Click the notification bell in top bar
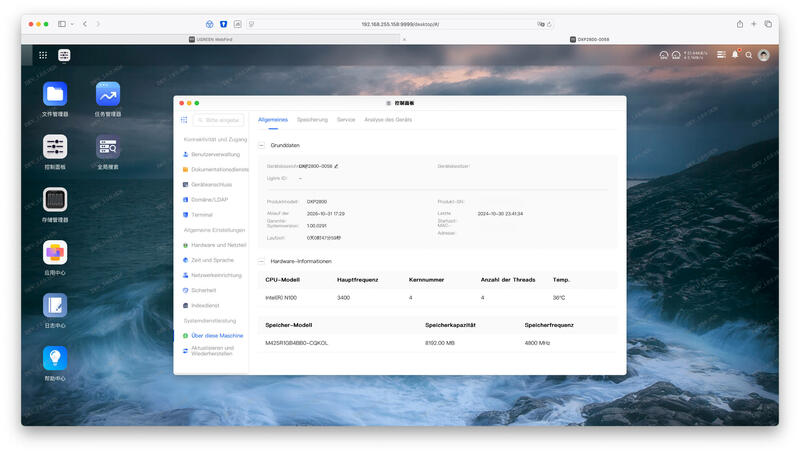The image size is (800, 454). [735, 55]
